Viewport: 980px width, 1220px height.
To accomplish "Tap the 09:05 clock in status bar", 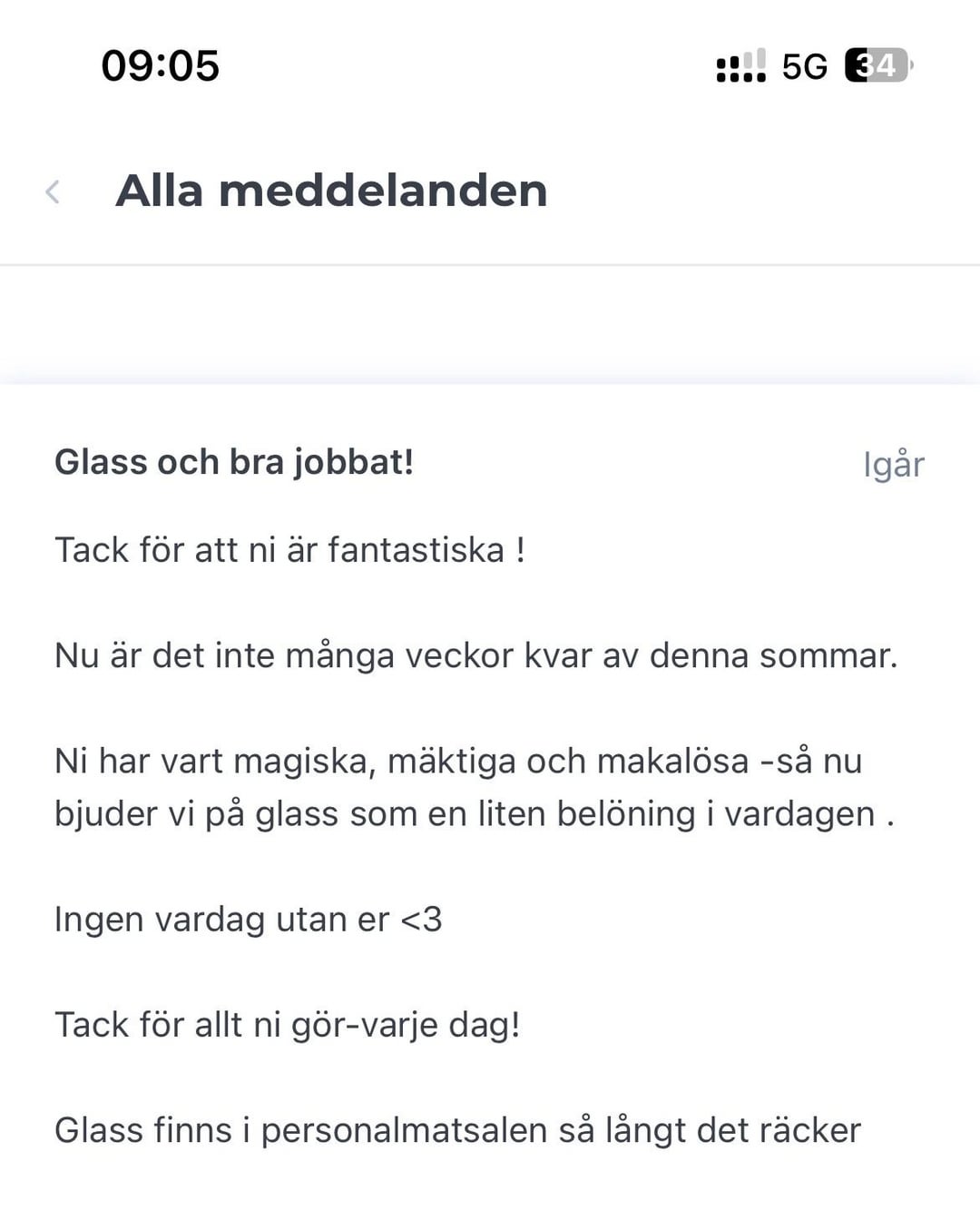I will 161,66.
